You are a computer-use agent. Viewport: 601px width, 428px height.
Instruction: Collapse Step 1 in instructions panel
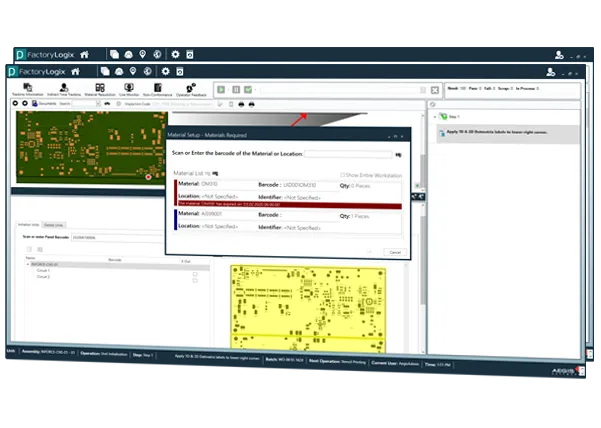pyautogui.click(x=435, y=116)
